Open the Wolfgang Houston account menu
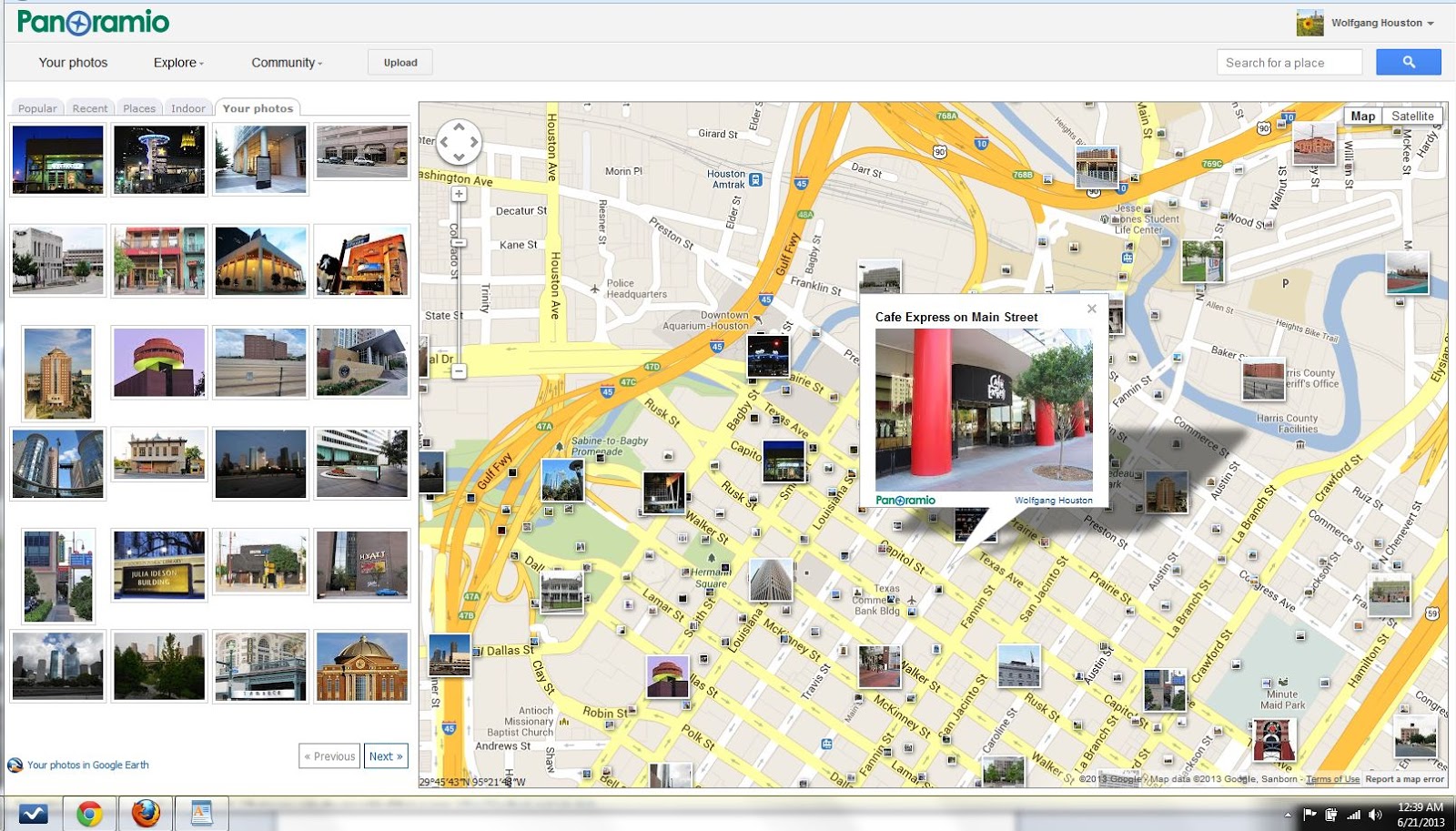The height and width of the screenshot is (831, 1456). coord(1381,23)
